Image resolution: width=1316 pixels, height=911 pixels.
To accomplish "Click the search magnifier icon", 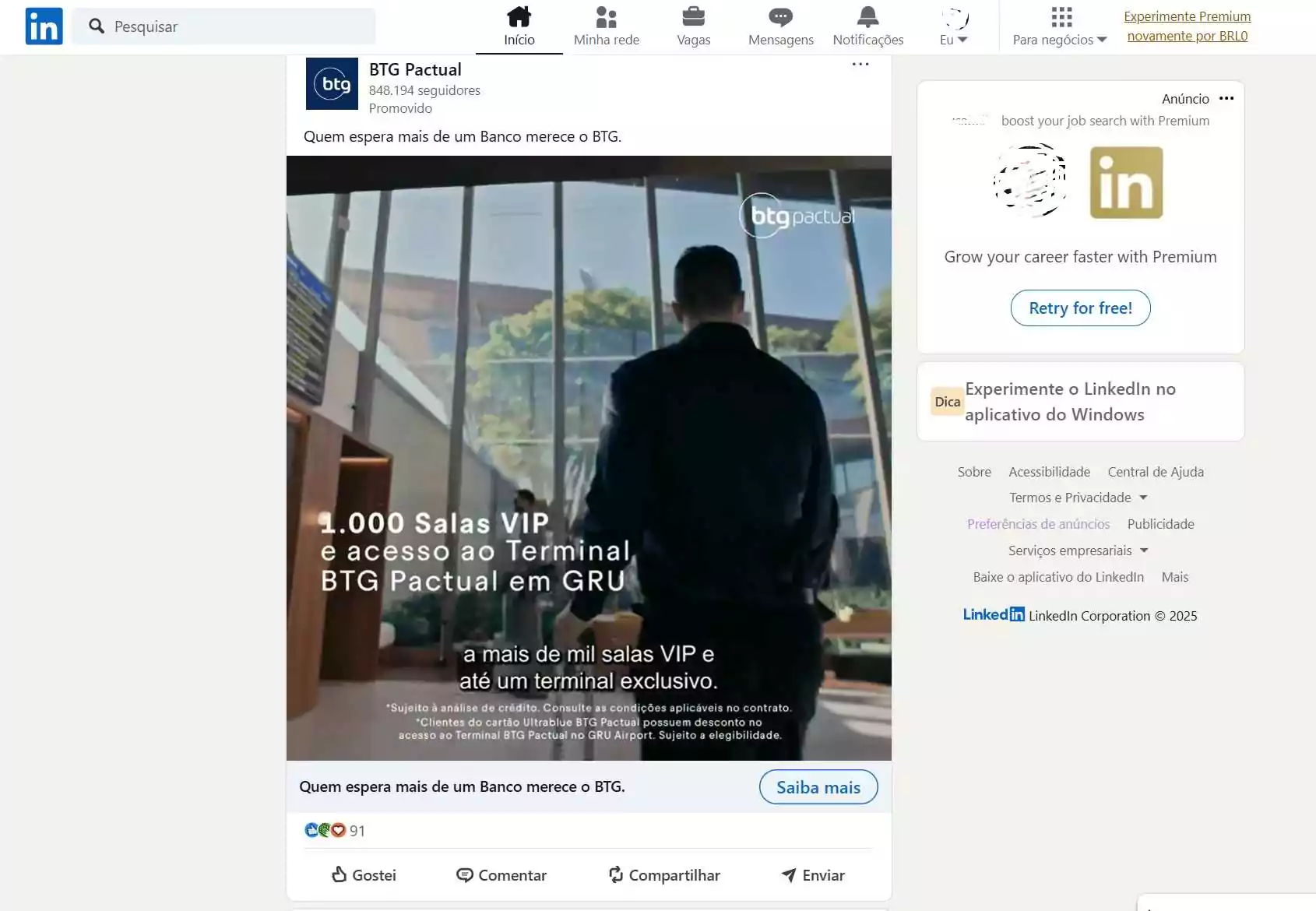I will click(97, 26).
